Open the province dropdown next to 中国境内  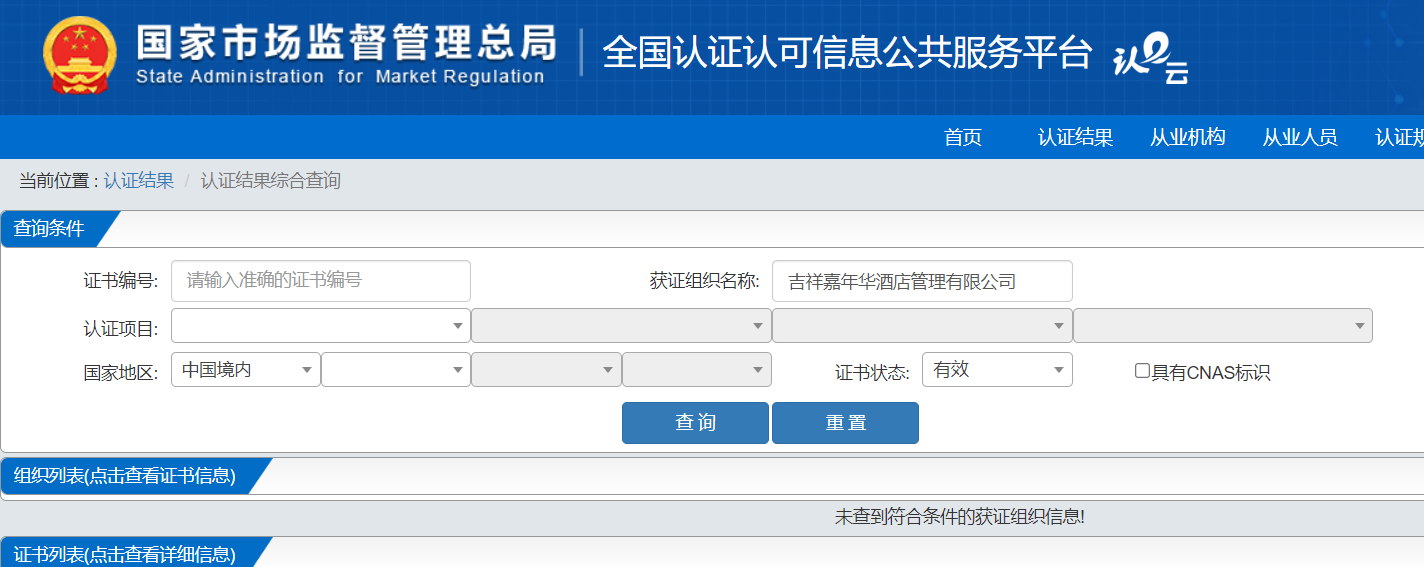point(396,369)
